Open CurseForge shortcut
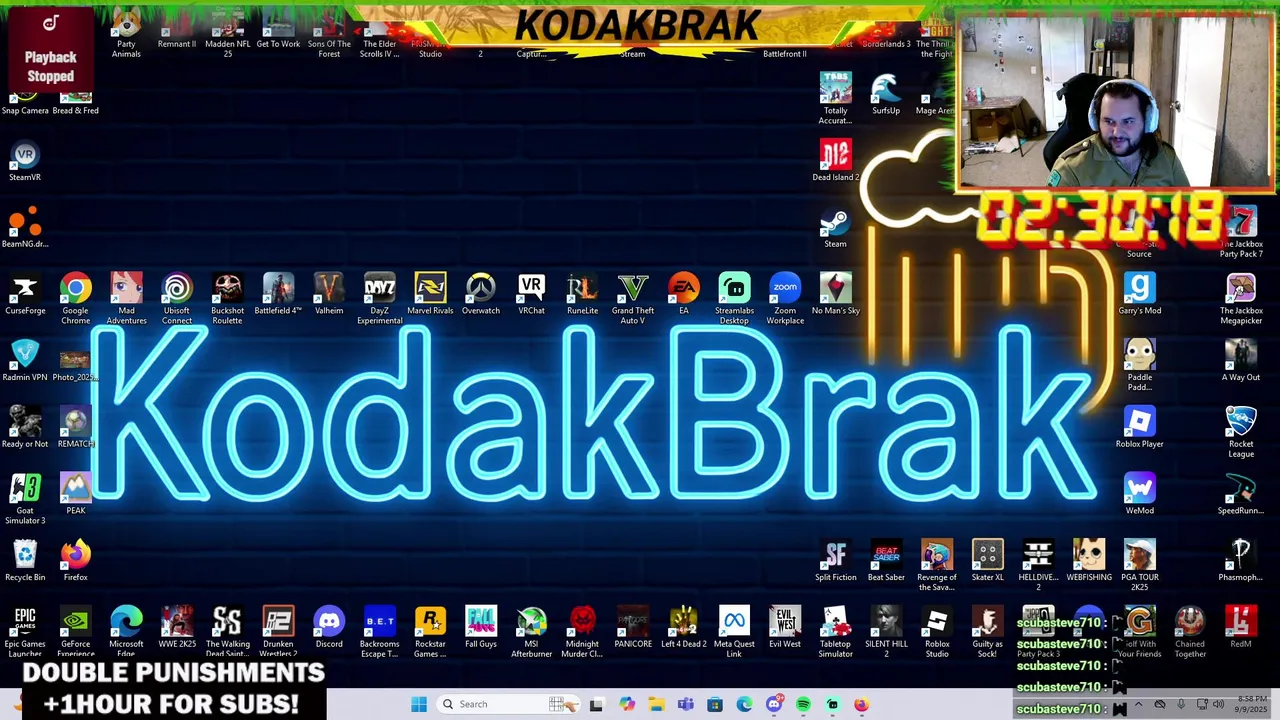The height and width of the screenshot is (720, 1280). 25,295
